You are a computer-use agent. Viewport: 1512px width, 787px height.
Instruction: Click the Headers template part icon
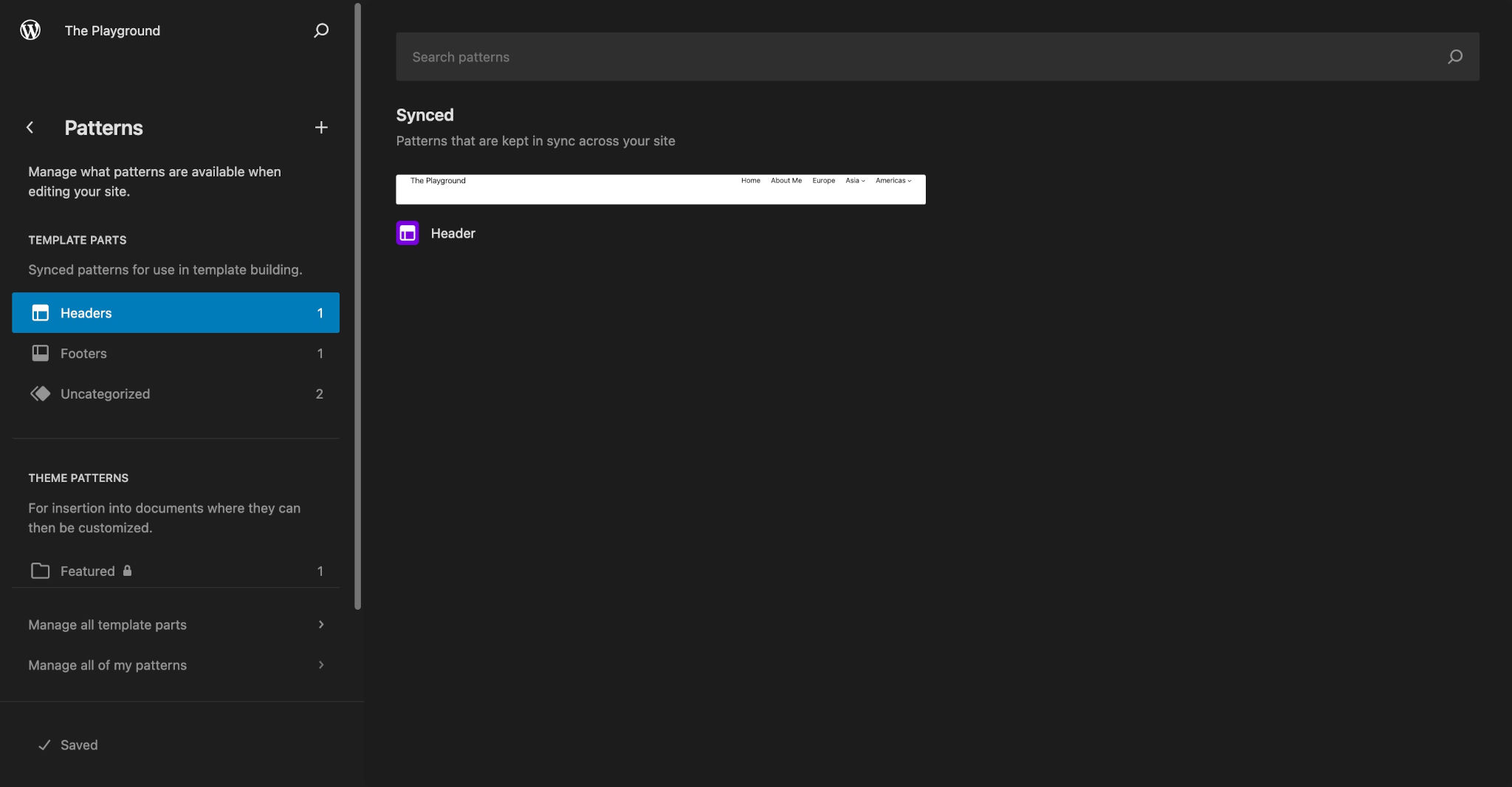coord(40,312)
